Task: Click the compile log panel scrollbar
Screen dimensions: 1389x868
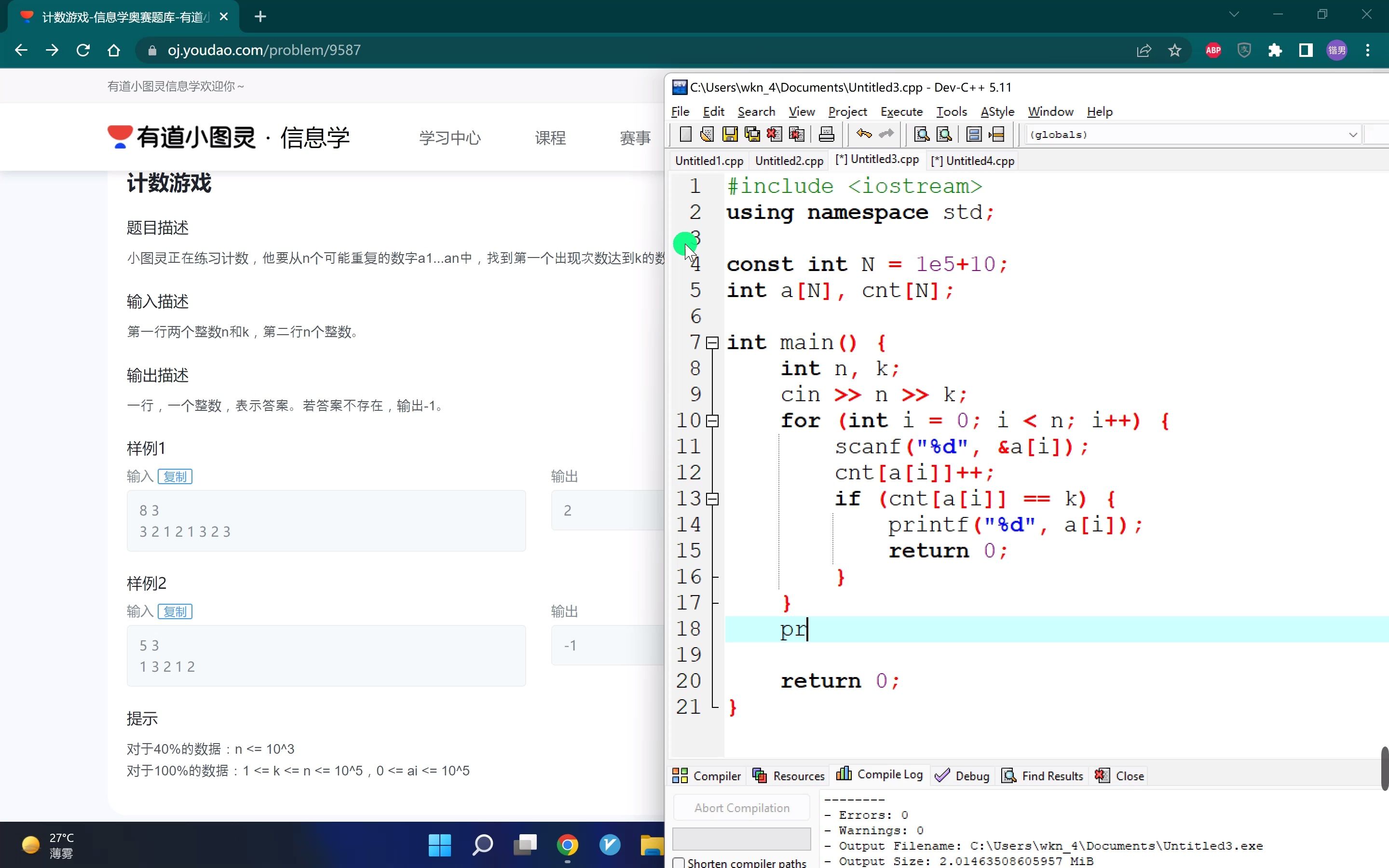Action: pos(1384,769)
